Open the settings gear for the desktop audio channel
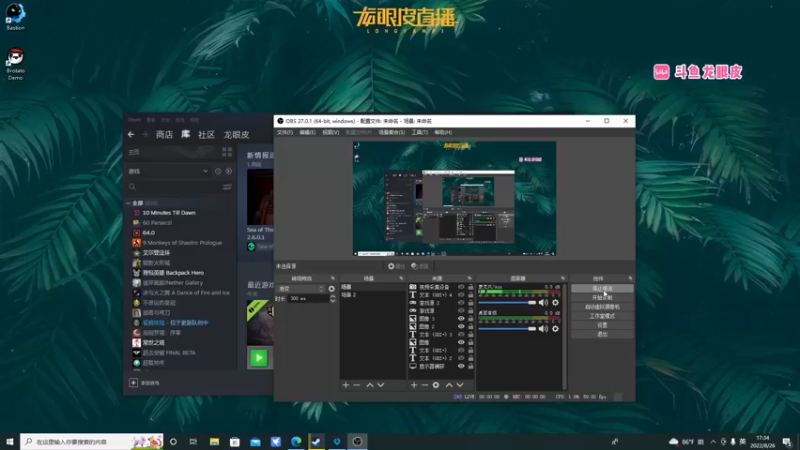800x450 pixels. tap(555, 329)
